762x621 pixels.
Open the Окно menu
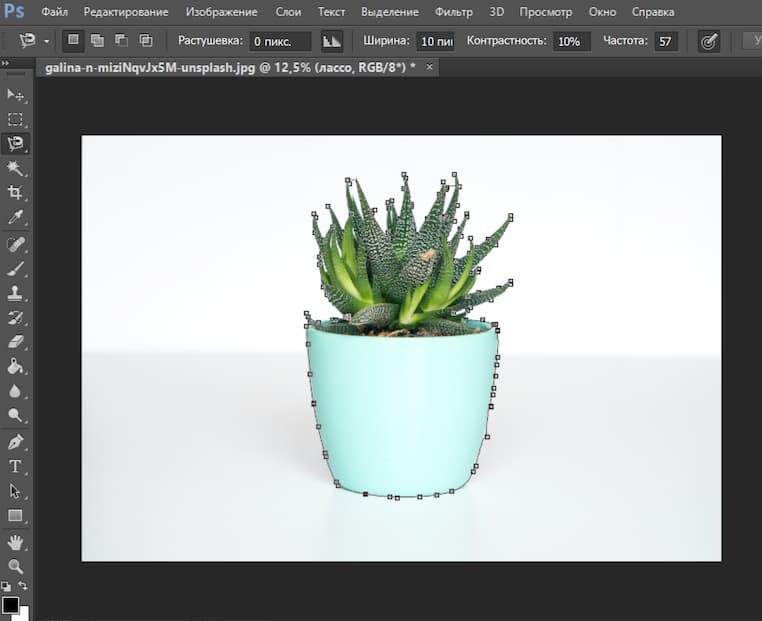[602, 12]
